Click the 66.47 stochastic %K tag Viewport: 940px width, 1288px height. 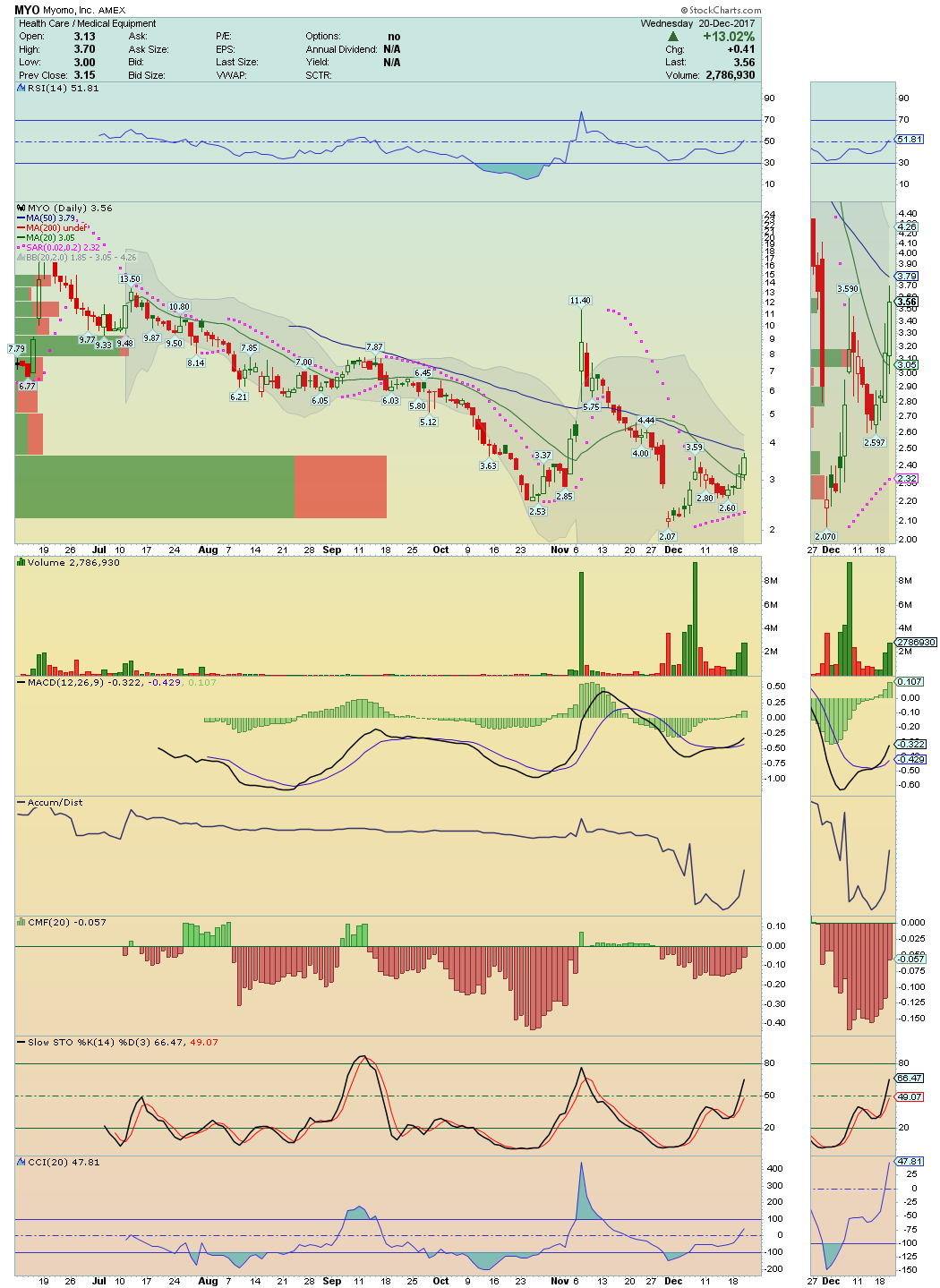[909, 1078]
